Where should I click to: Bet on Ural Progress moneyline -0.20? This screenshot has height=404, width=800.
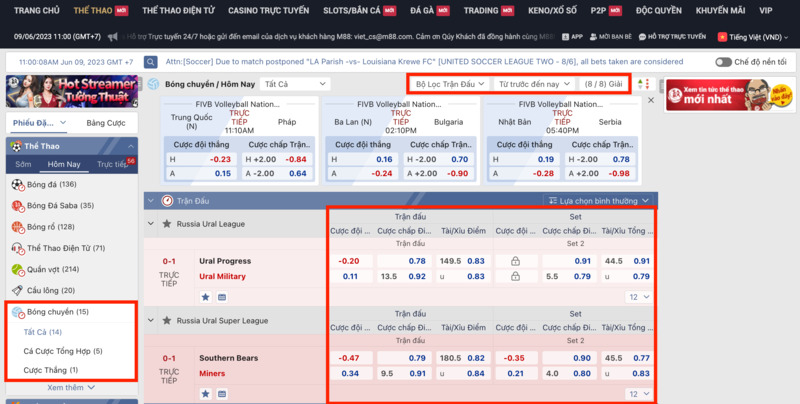349,261
